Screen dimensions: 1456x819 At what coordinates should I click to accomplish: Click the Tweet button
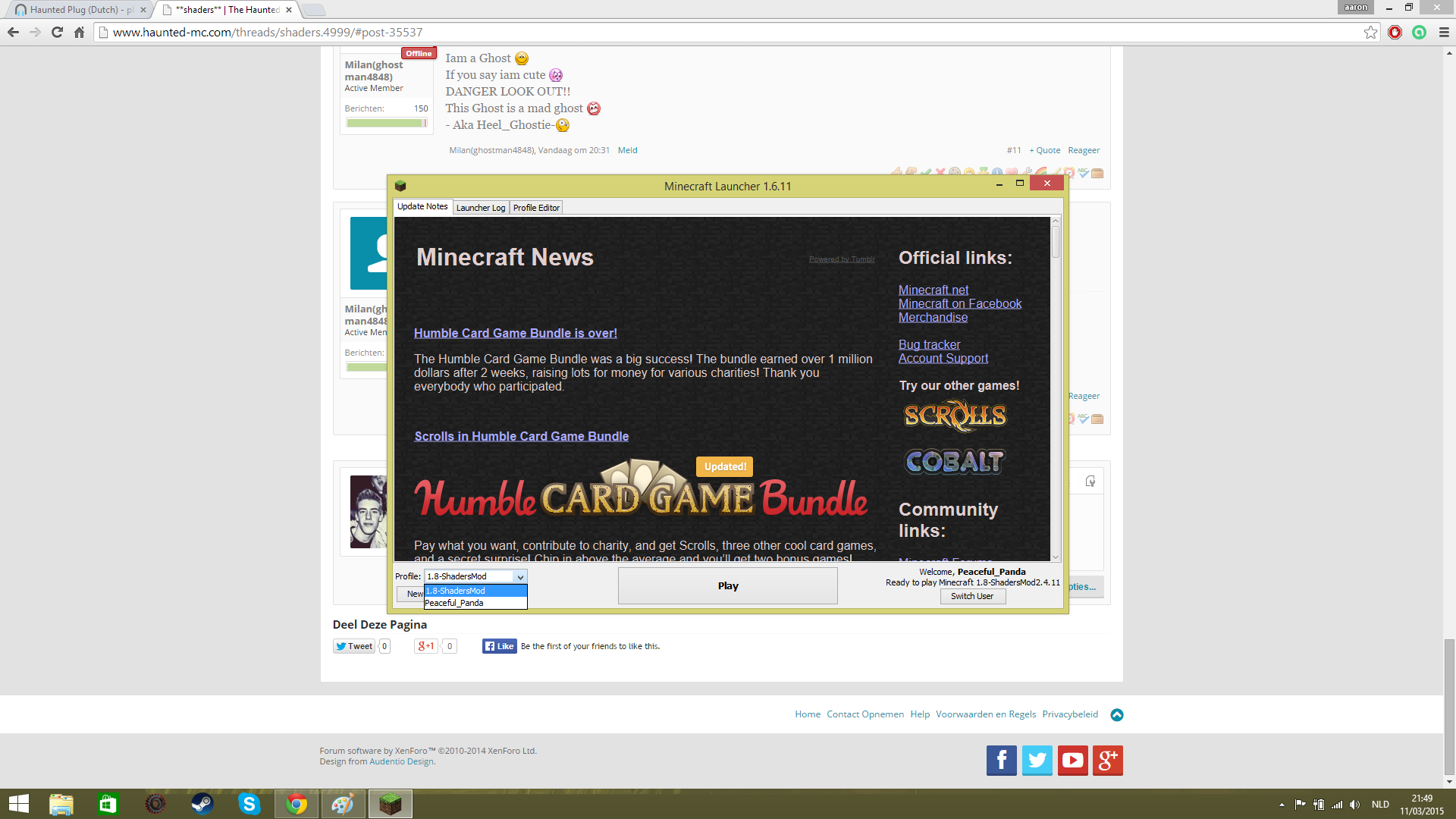pyautogui.click(x=354, y=646)
